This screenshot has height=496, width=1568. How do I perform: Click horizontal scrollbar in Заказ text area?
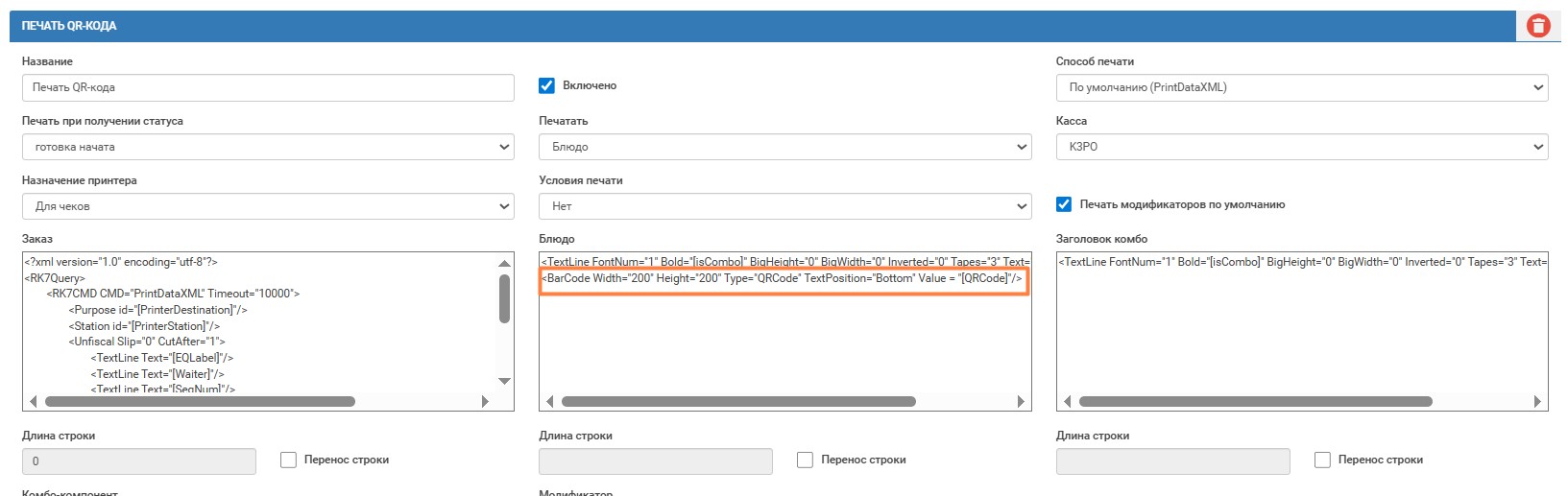point(200,401)
